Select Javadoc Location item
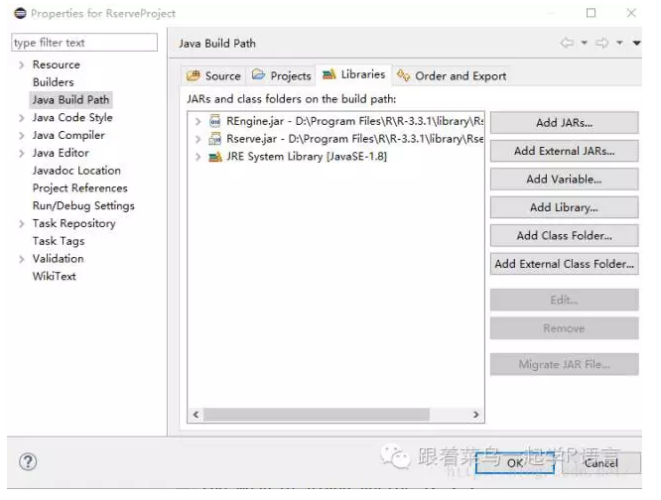661x500 pixels. coord(76,171)
